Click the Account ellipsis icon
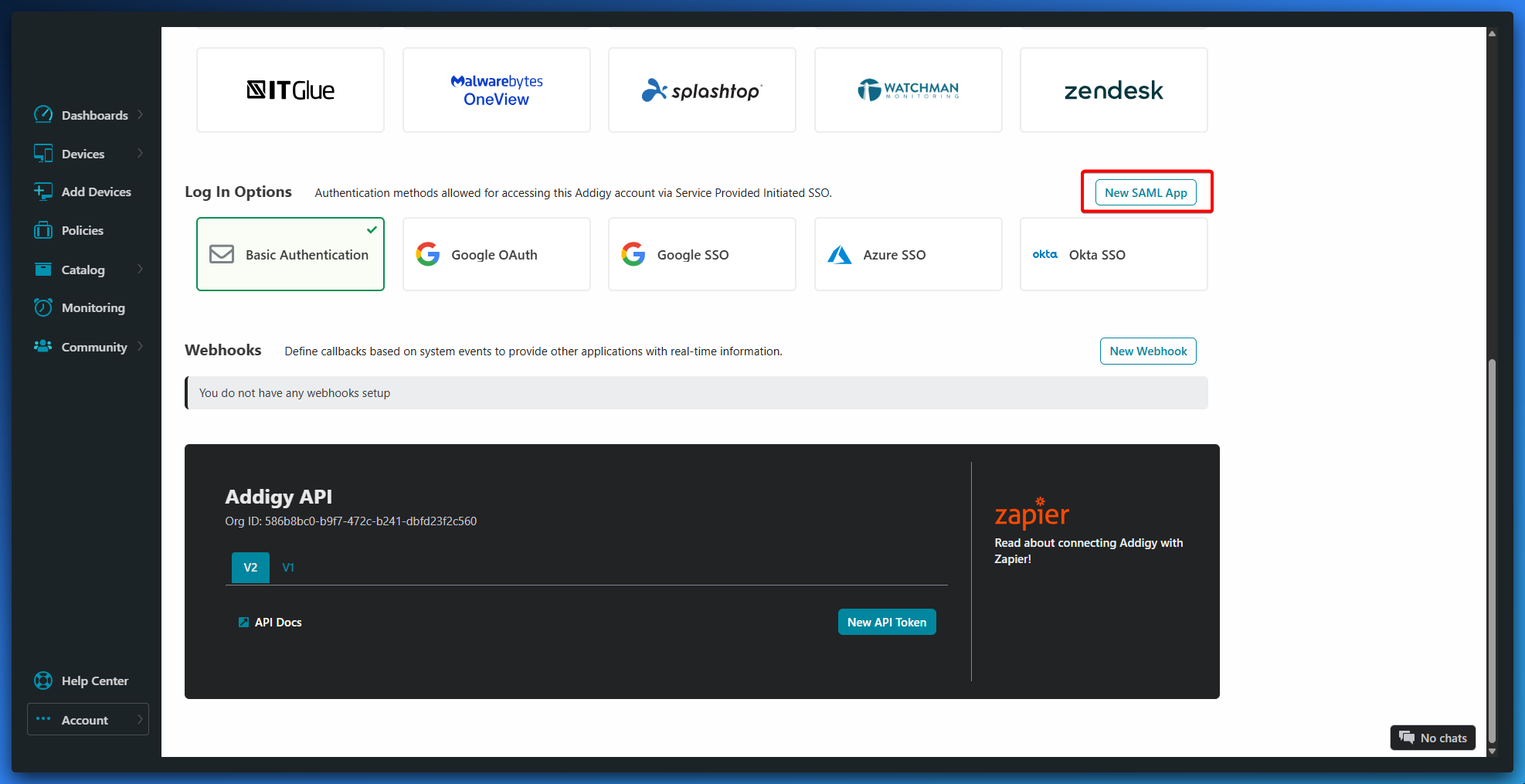The height and width of the screenshot is (784, 1525). tap(43, 719)
